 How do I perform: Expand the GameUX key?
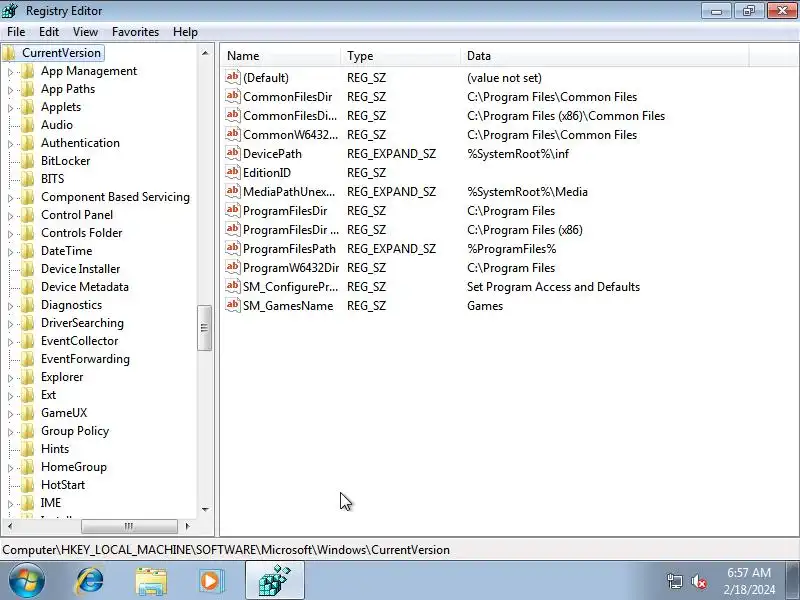pos(10,414)
